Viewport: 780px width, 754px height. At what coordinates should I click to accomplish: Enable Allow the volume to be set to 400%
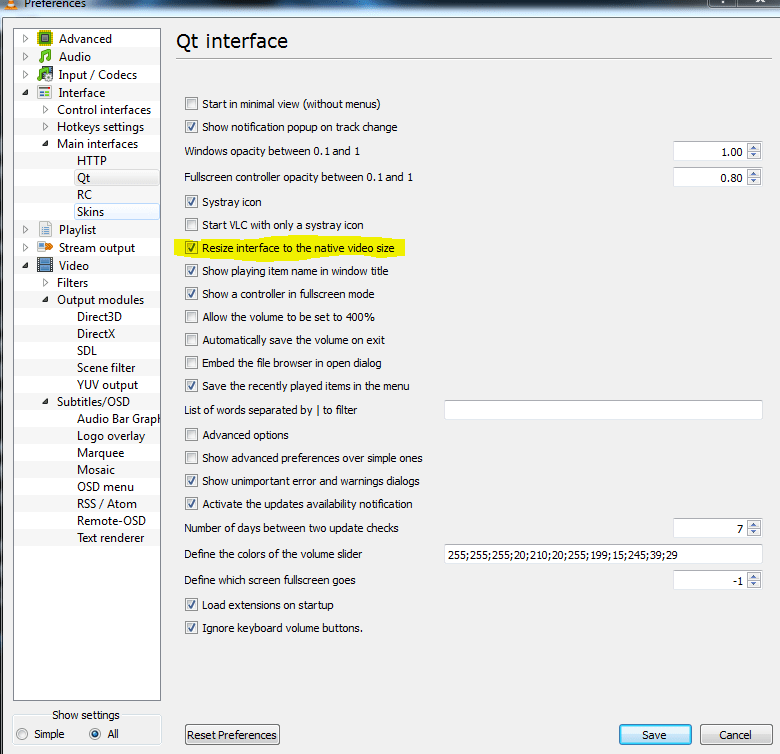191,317
